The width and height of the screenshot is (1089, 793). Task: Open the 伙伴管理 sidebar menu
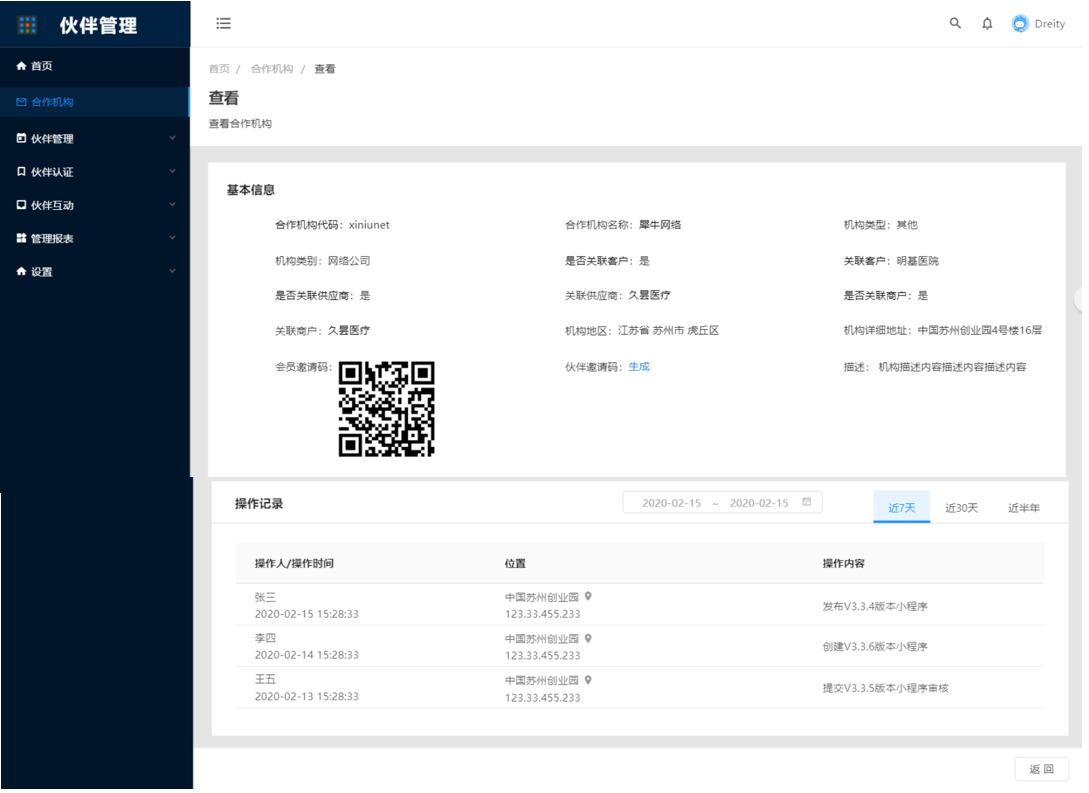(x=95, y=138)
